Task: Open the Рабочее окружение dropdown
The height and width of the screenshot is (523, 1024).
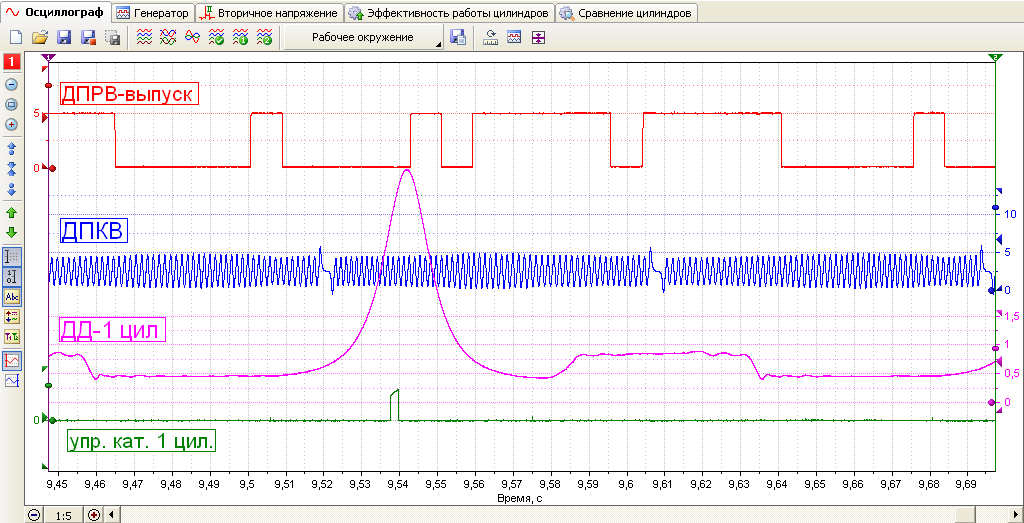Action: click(x=362, y=38)
